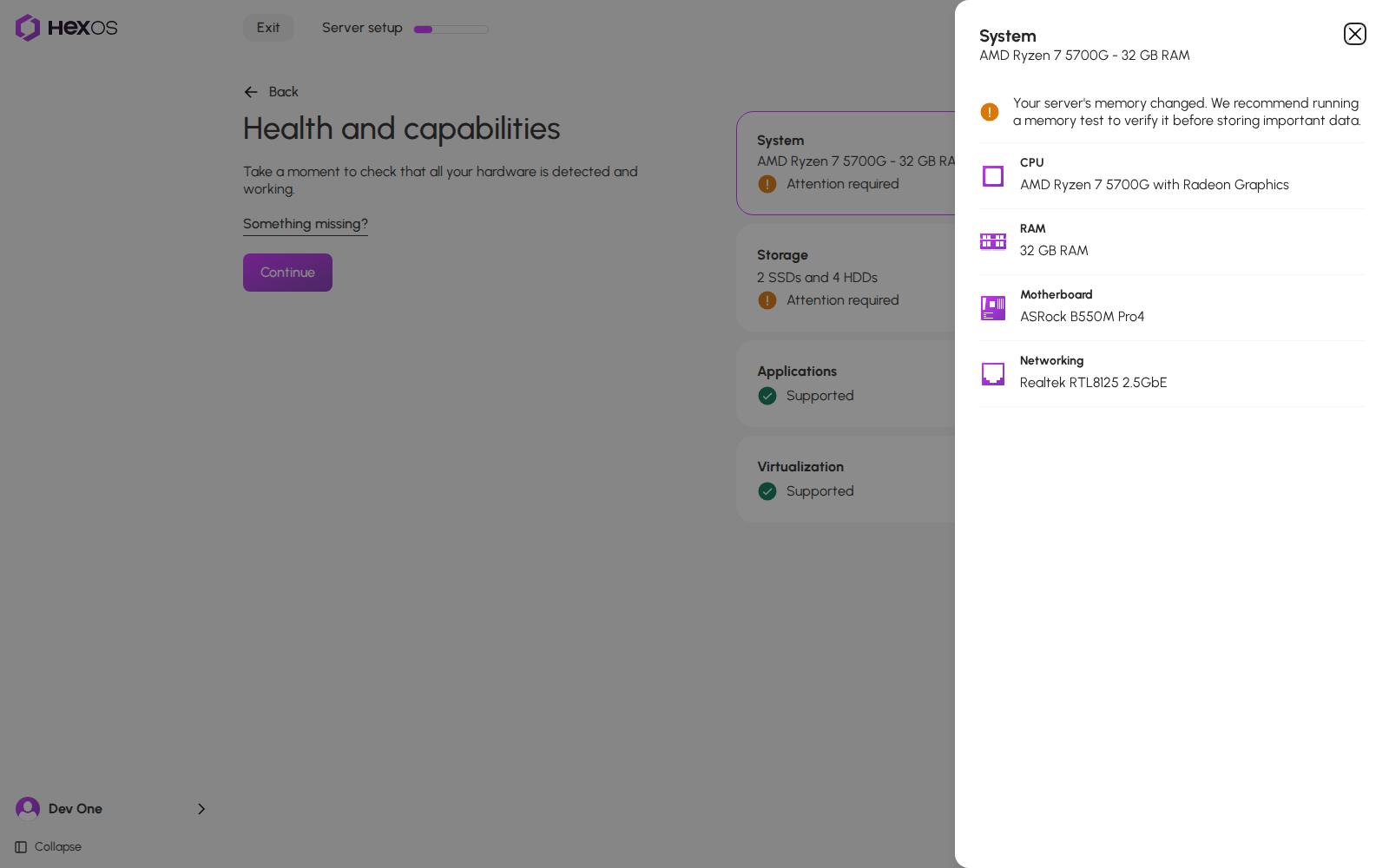
Task: Click the Health and capabilities heading
Action: [402, 128]
